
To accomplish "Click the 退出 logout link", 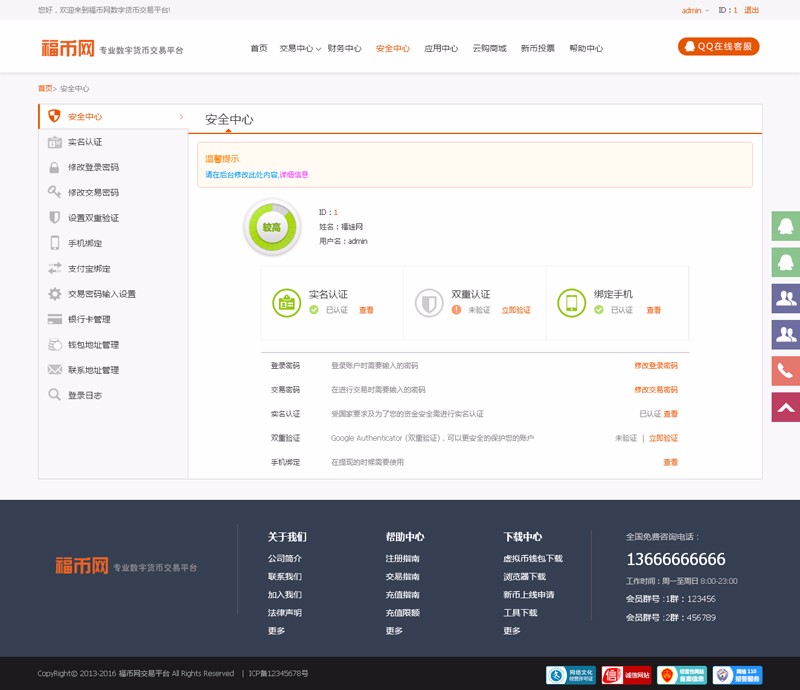I will pos(752,10).
